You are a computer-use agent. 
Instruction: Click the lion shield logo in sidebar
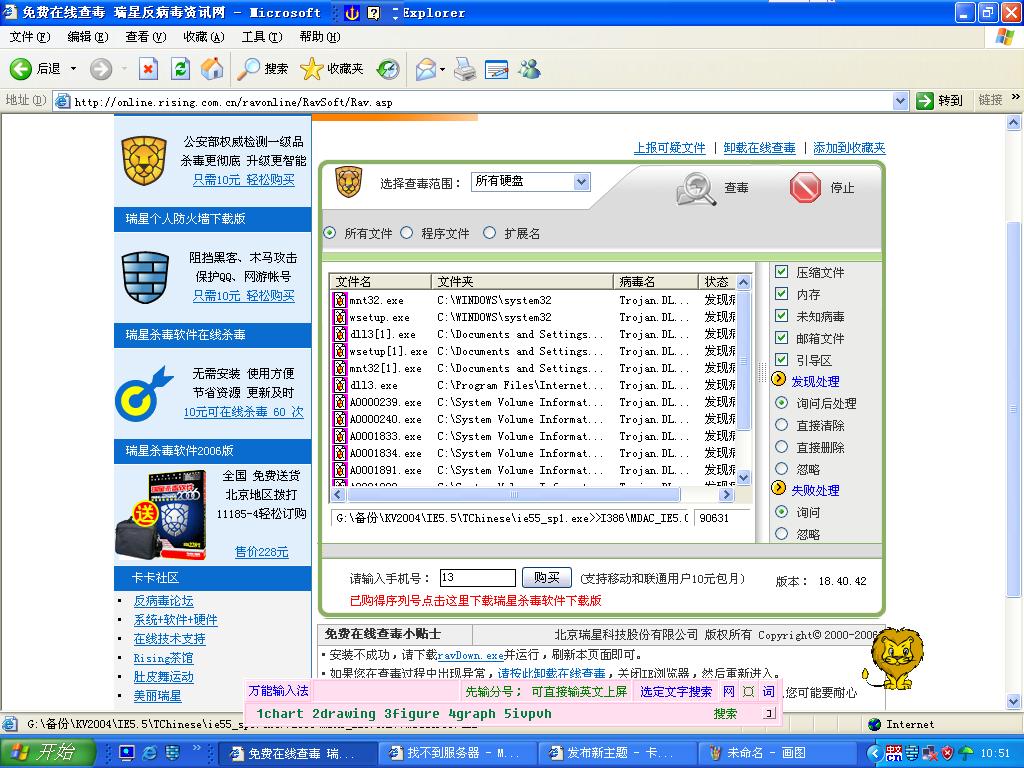[144, 161]
